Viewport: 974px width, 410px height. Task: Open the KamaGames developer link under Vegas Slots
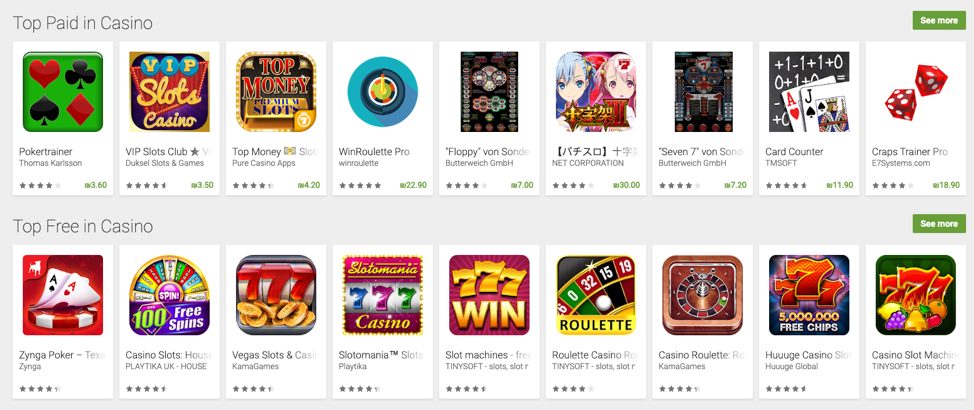[255, 367]
